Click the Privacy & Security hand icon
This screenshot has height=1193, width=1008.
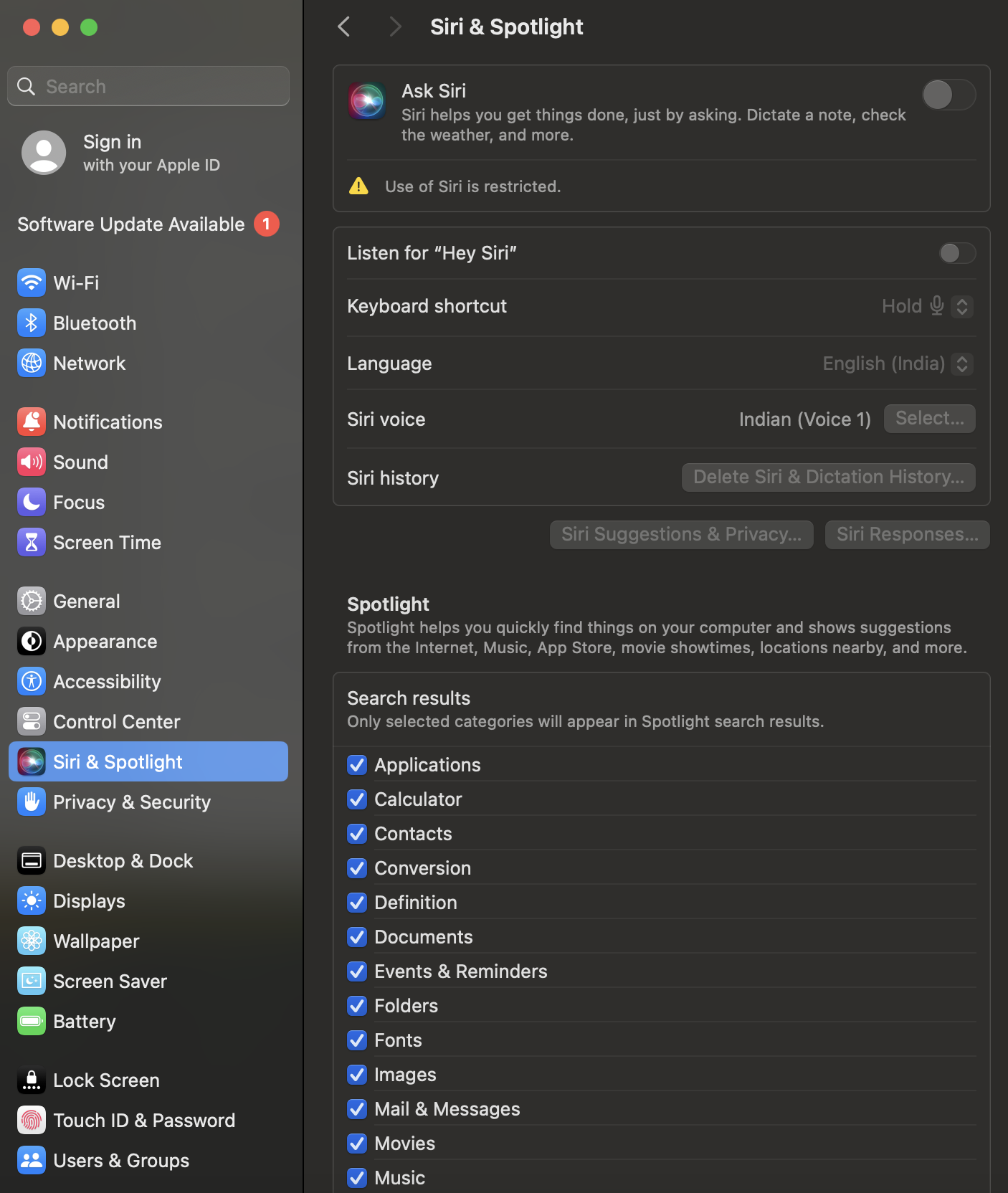(32, 802)
